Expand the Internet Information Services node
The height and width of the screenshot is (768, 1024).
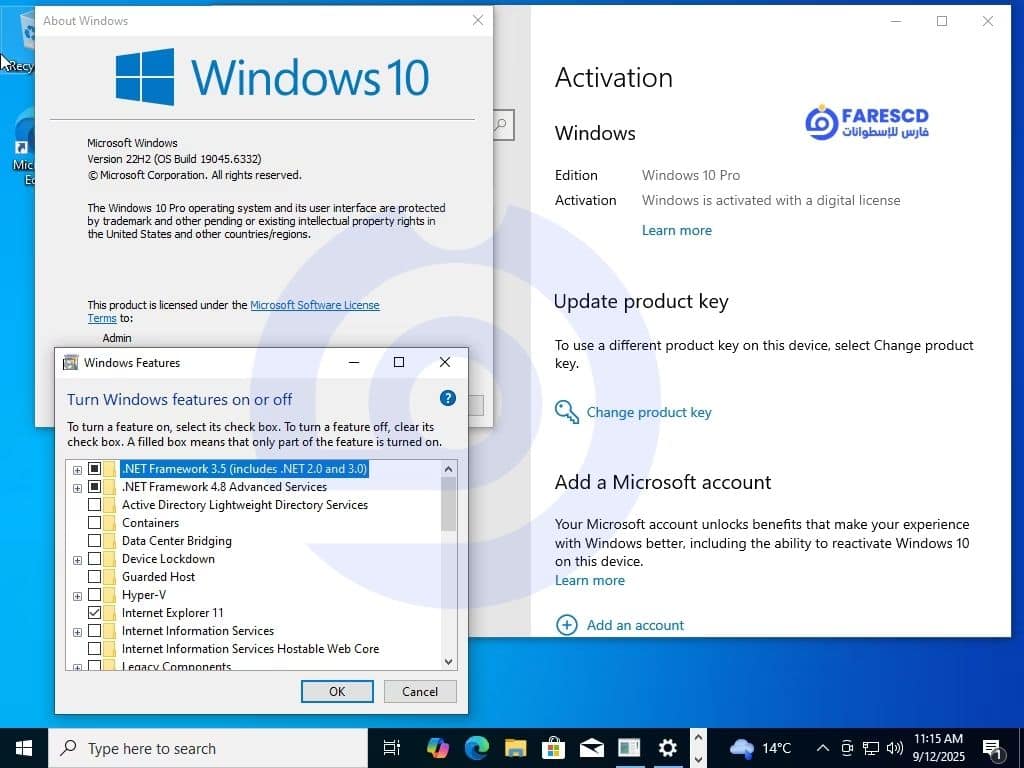77,632
